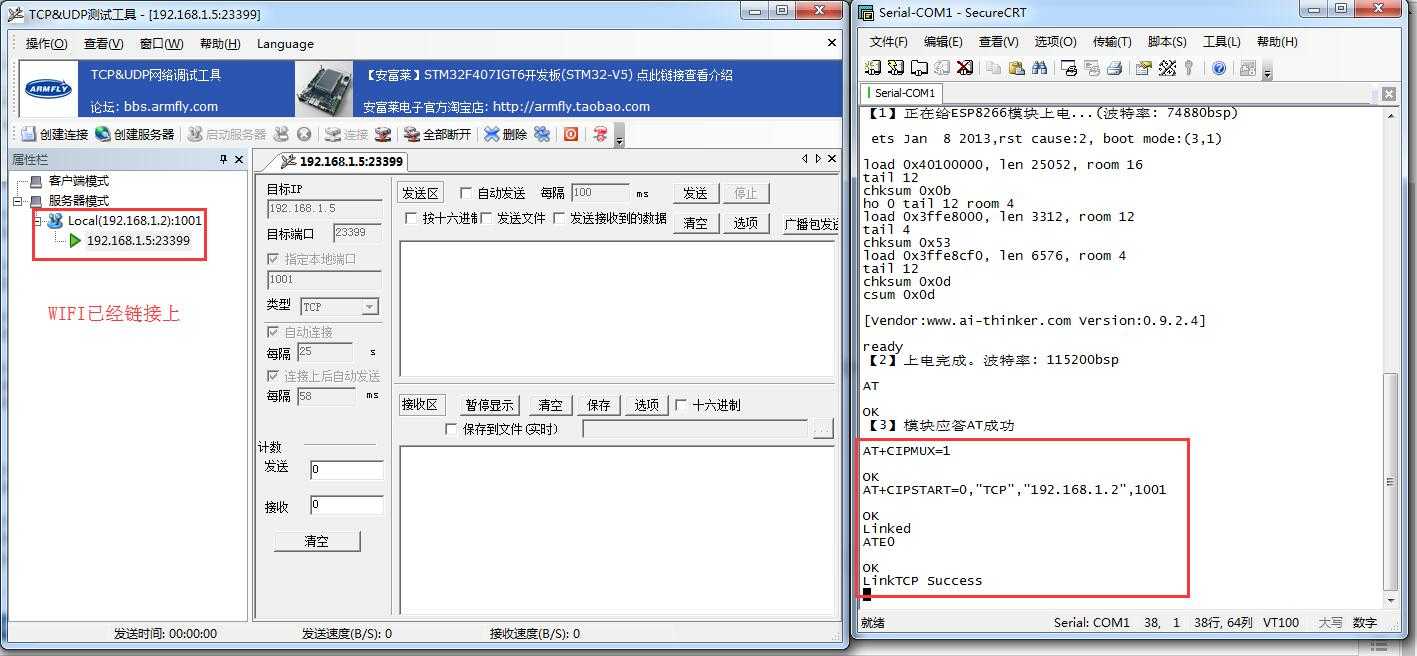Select 客户端模式 tree item
1417x656 pixels.
point(78,181)
